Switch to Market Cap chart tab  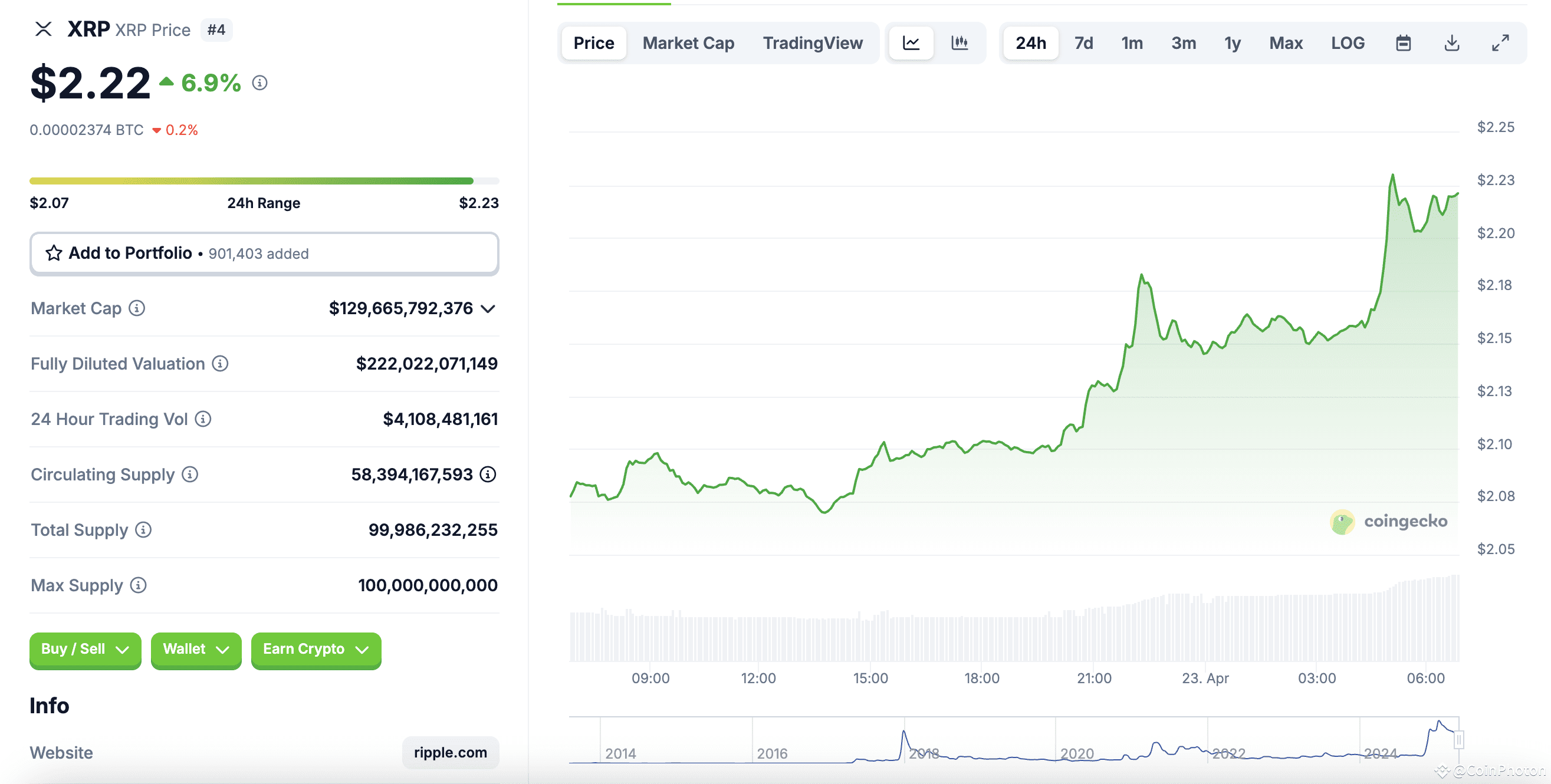[688, 42]
